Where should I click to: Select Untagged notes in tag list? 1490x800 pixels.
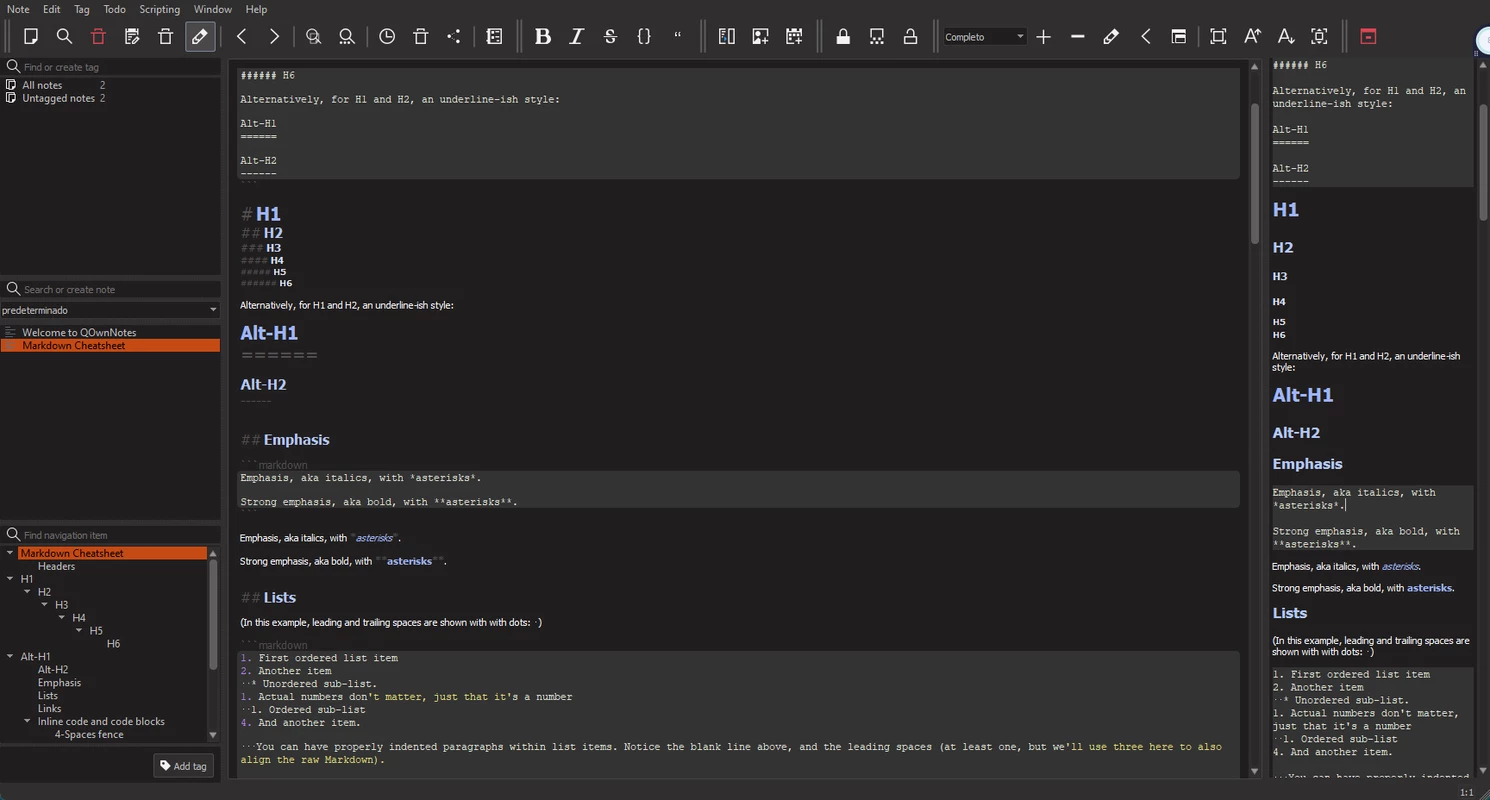pyautogui.click(x=58, y=98)
